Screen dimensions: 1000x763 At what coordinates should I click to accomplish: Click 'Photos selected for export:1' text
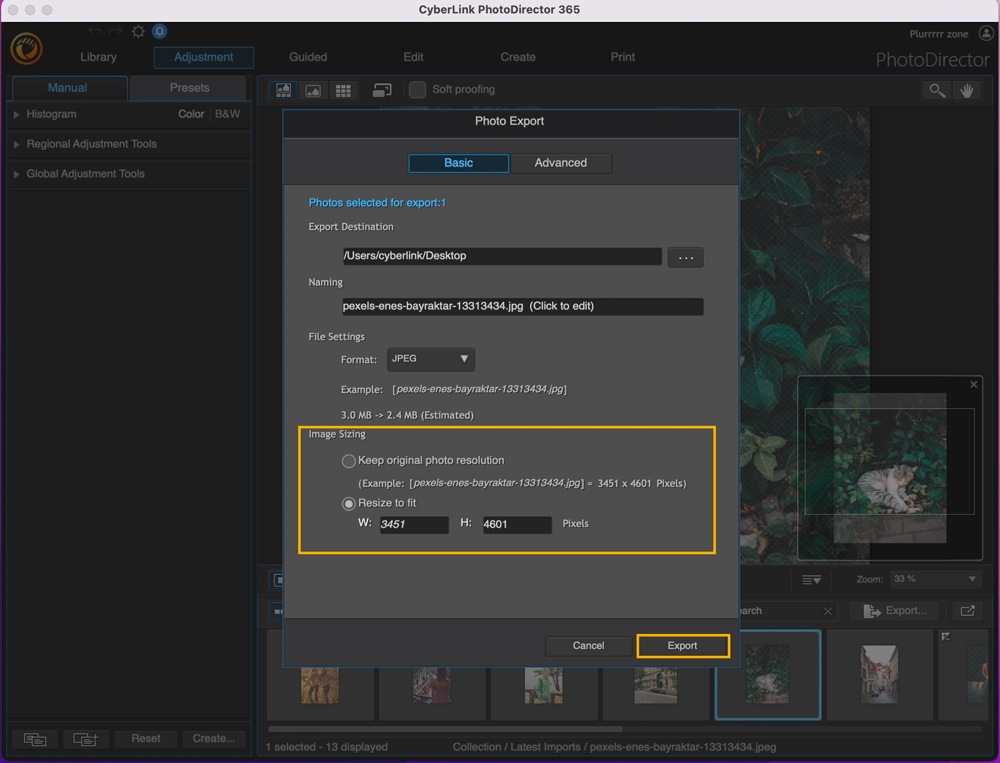click(x=378, y=203)
